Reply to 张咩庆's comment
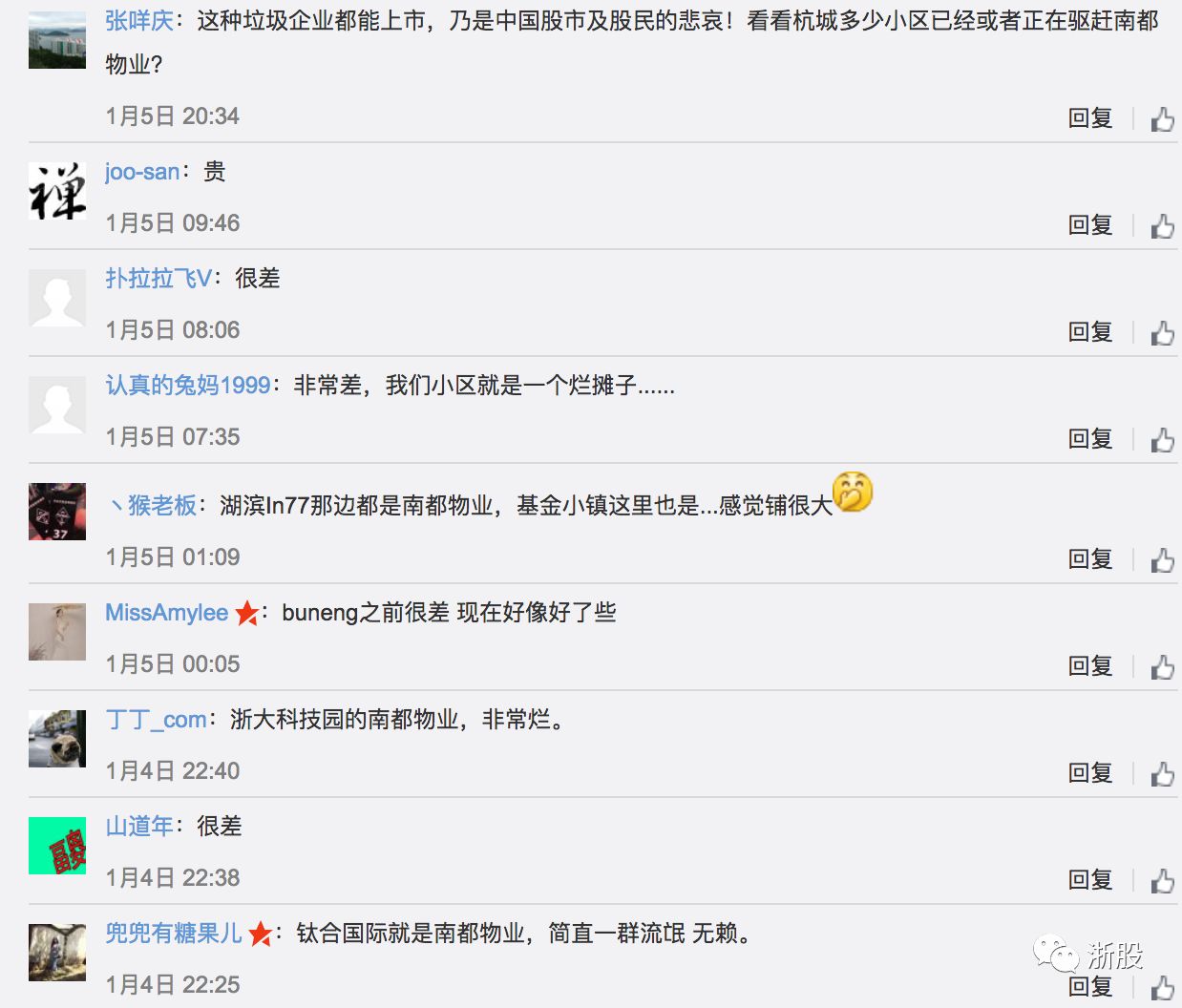Screen dimensions: 1182x1008 1090,118
